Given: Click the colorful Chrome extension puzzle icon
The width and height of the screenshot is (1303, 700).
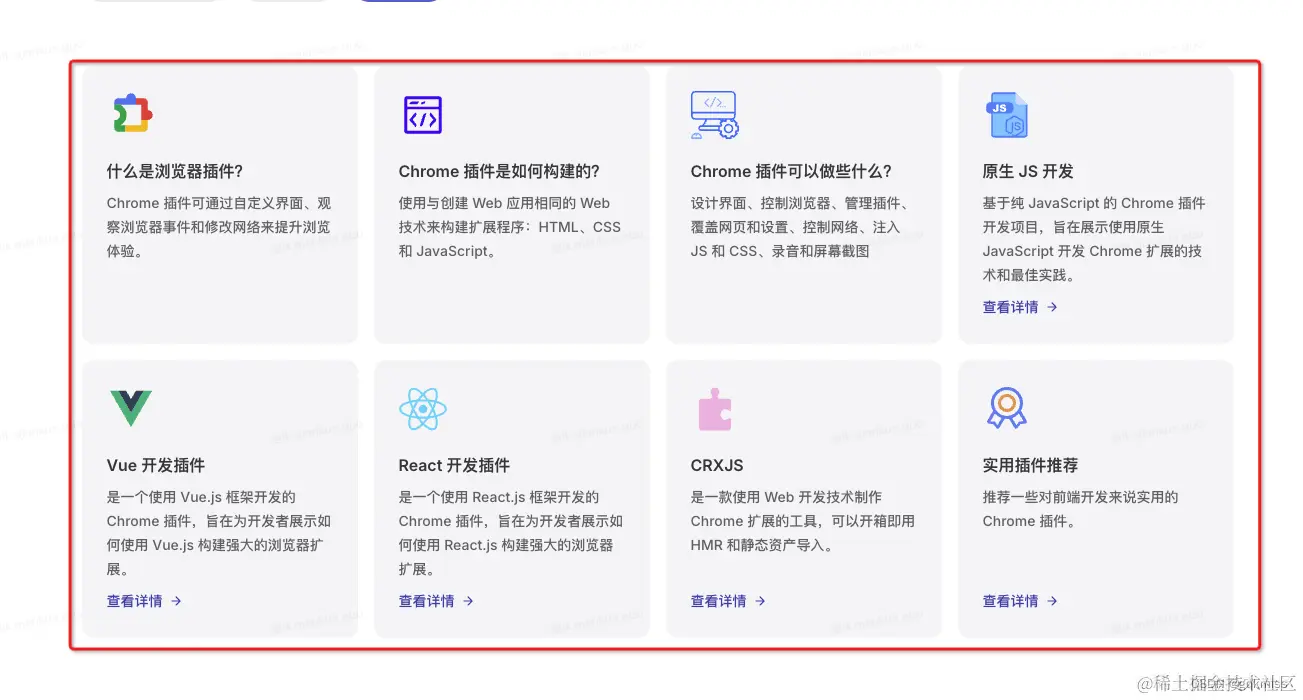Looking at the screenshot, I should 131,114.
